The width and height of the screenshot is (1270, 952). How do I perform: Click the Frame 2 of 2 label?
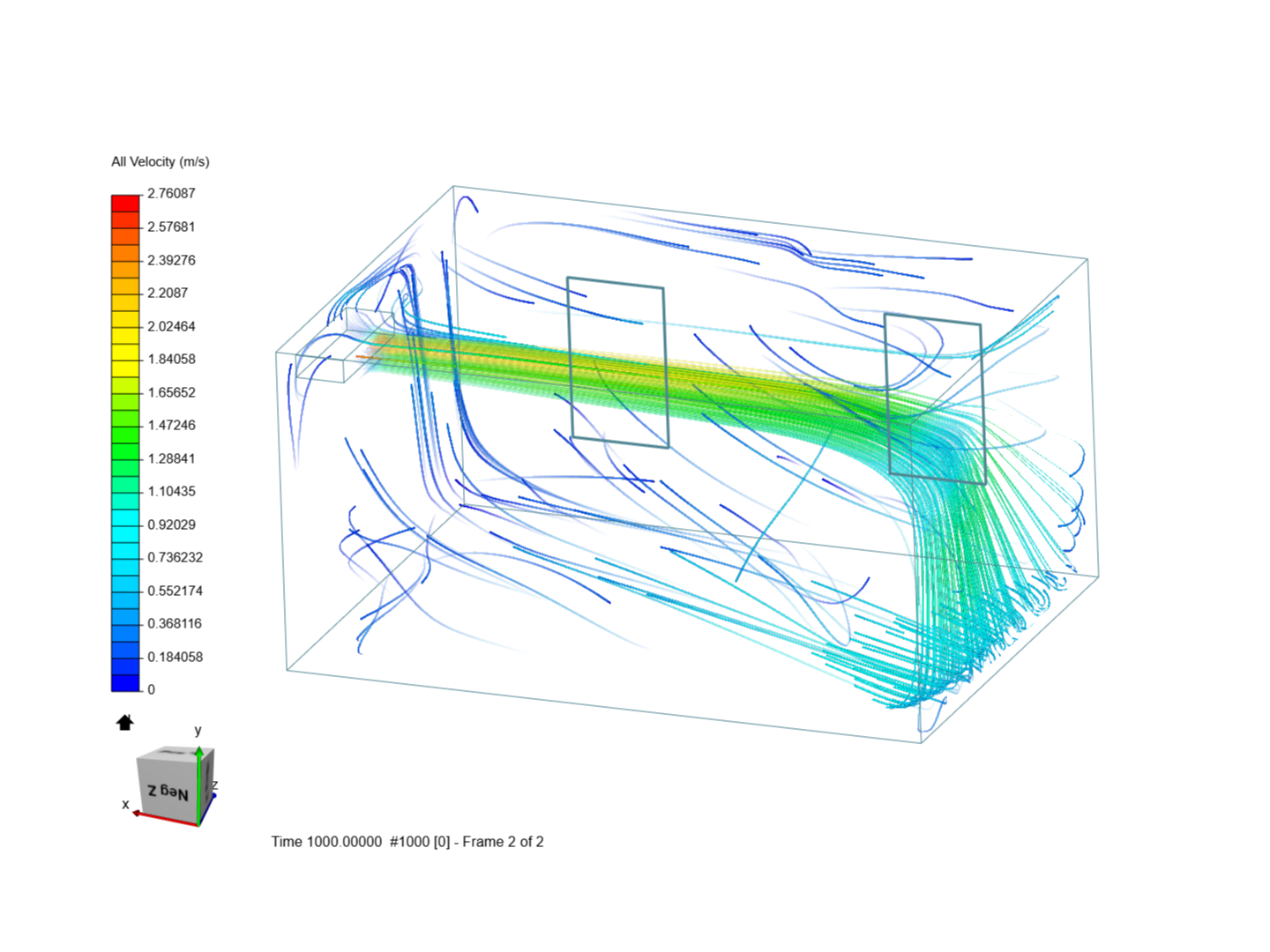(x=503, y=842)
